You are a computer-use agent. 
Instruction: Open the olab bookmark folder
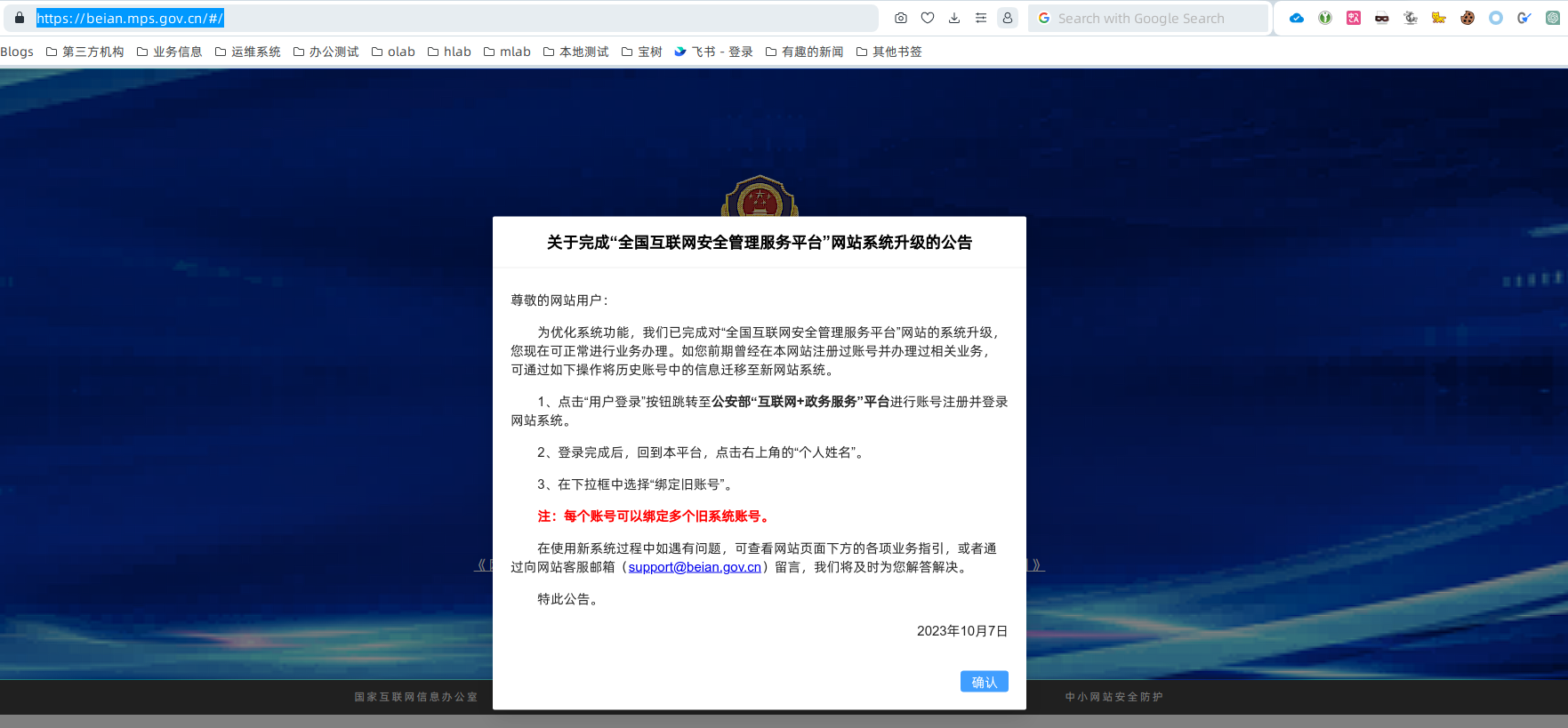(394, 52)
